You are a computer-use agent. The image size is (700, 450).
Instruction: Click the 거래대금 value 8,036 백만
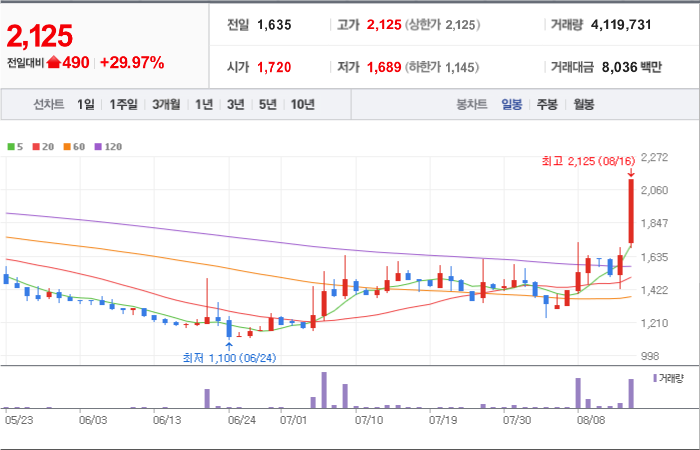pos(632,67)
